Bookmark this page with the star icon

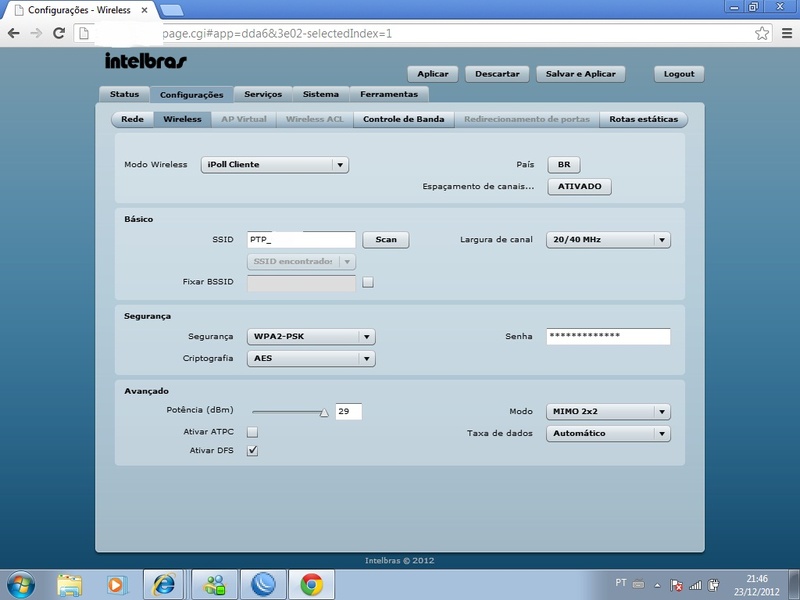click(x=762, y=34)
